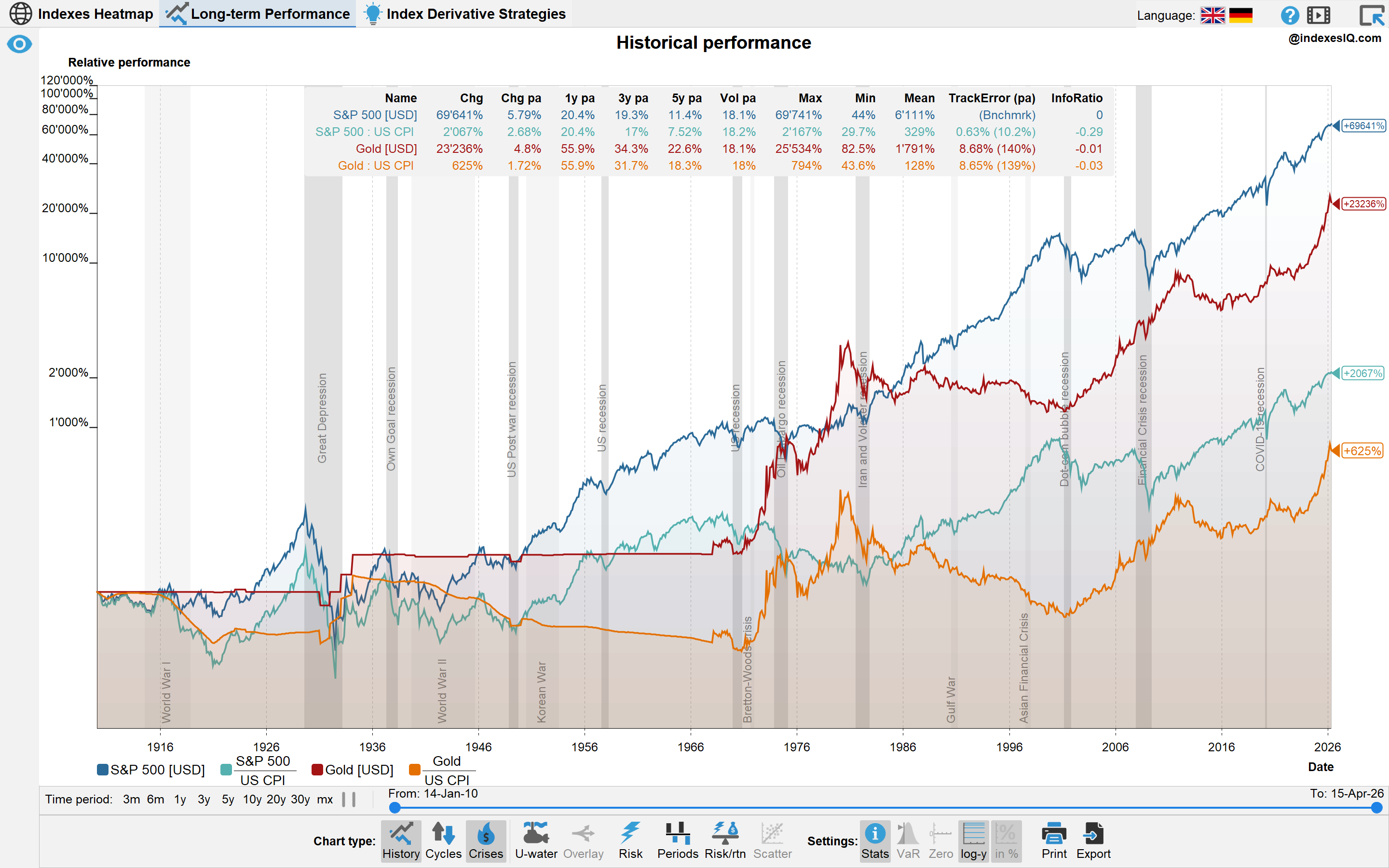Click the +69641% S&P end label
This screenshot has height=868, width=1389.
point(1364,126)
